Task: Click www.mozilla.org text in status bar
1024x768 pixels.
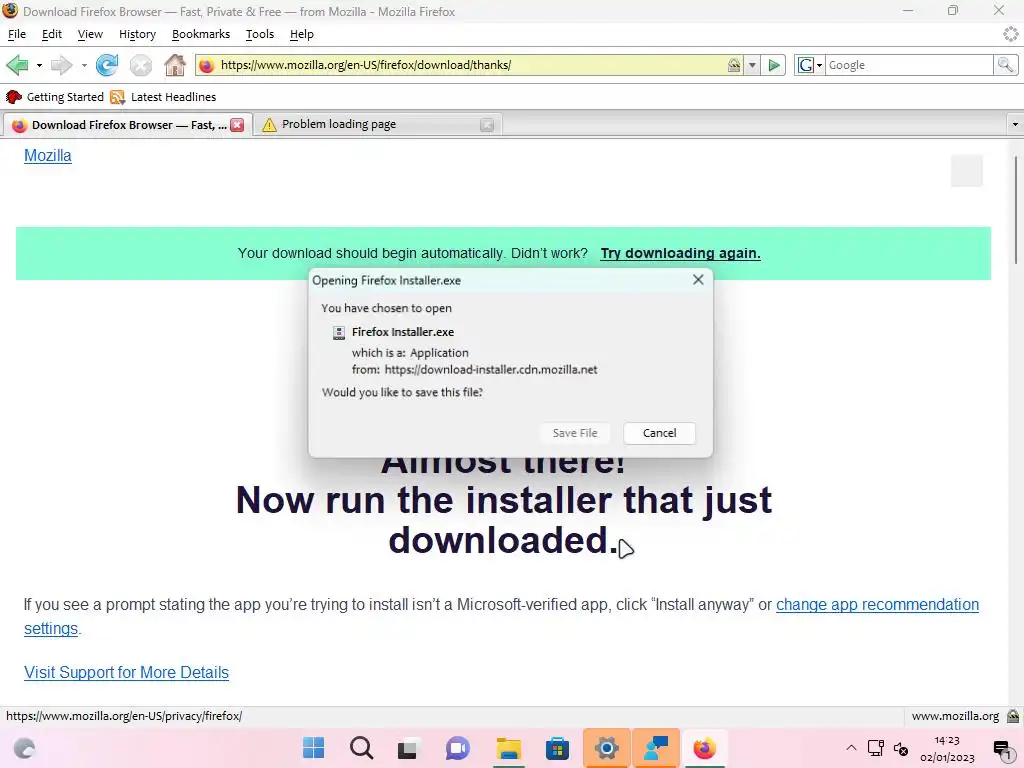Action: [x=955, y=716]
